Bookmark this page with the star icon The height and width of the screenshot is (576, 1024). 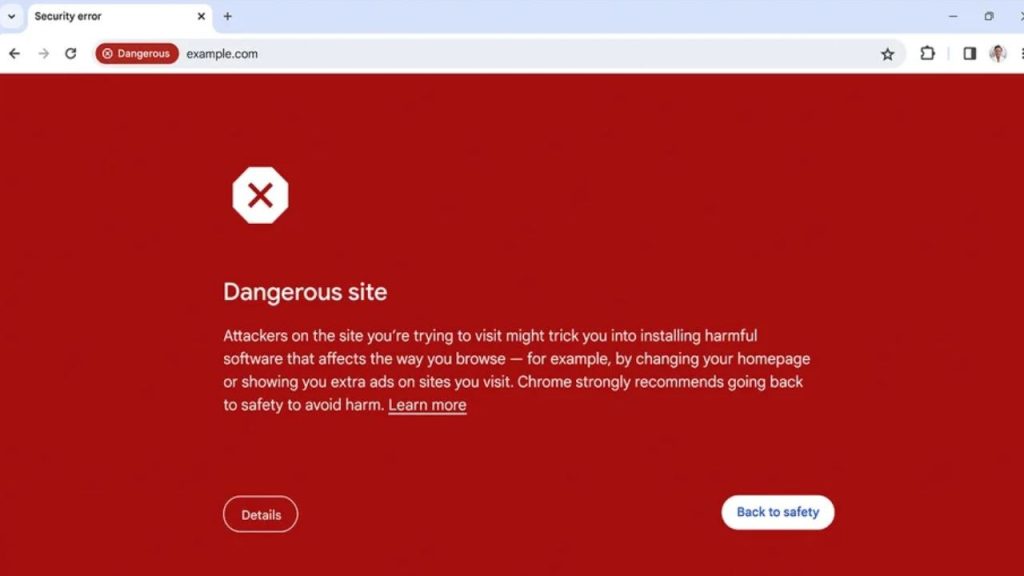pyautogui.click(x=888, y=54)
